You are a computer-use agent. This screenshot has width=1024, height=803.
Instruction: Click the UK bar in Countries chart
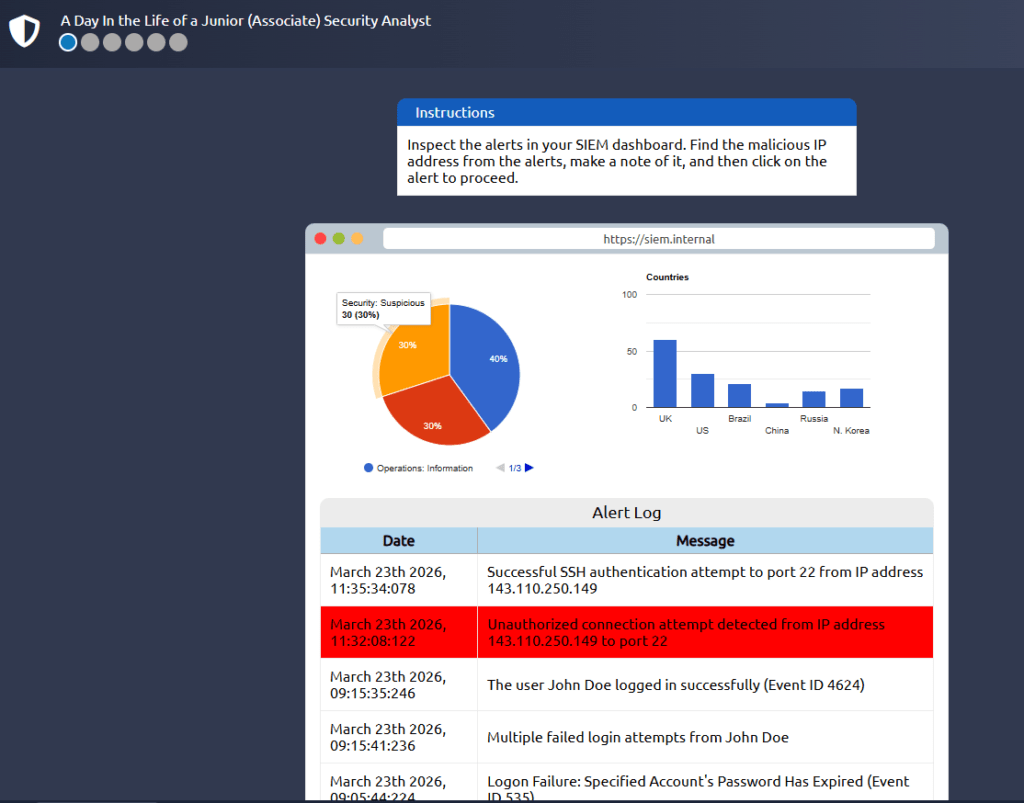(665, 374)
